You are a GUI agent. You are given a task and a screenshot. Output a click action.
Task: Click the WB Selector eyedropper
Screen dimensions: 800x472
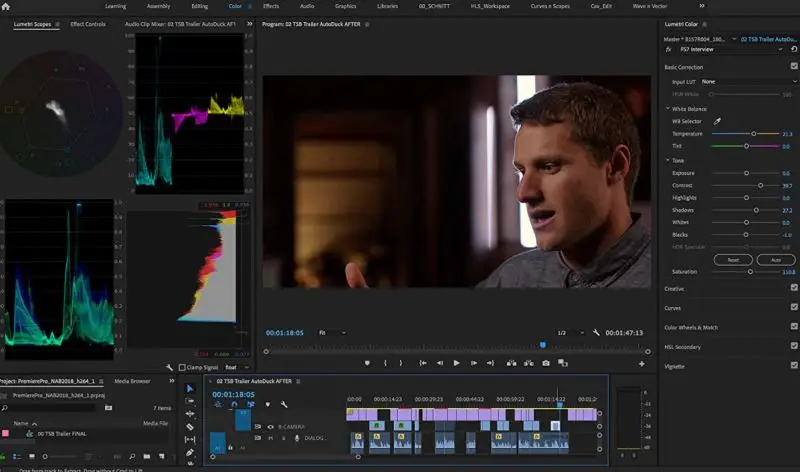click(x=717, y=121)
